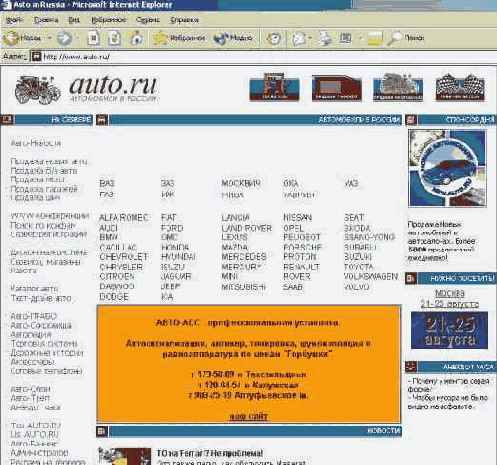Click the icon left of the news header bar
The image size is (497, 465).
point(102,431)
